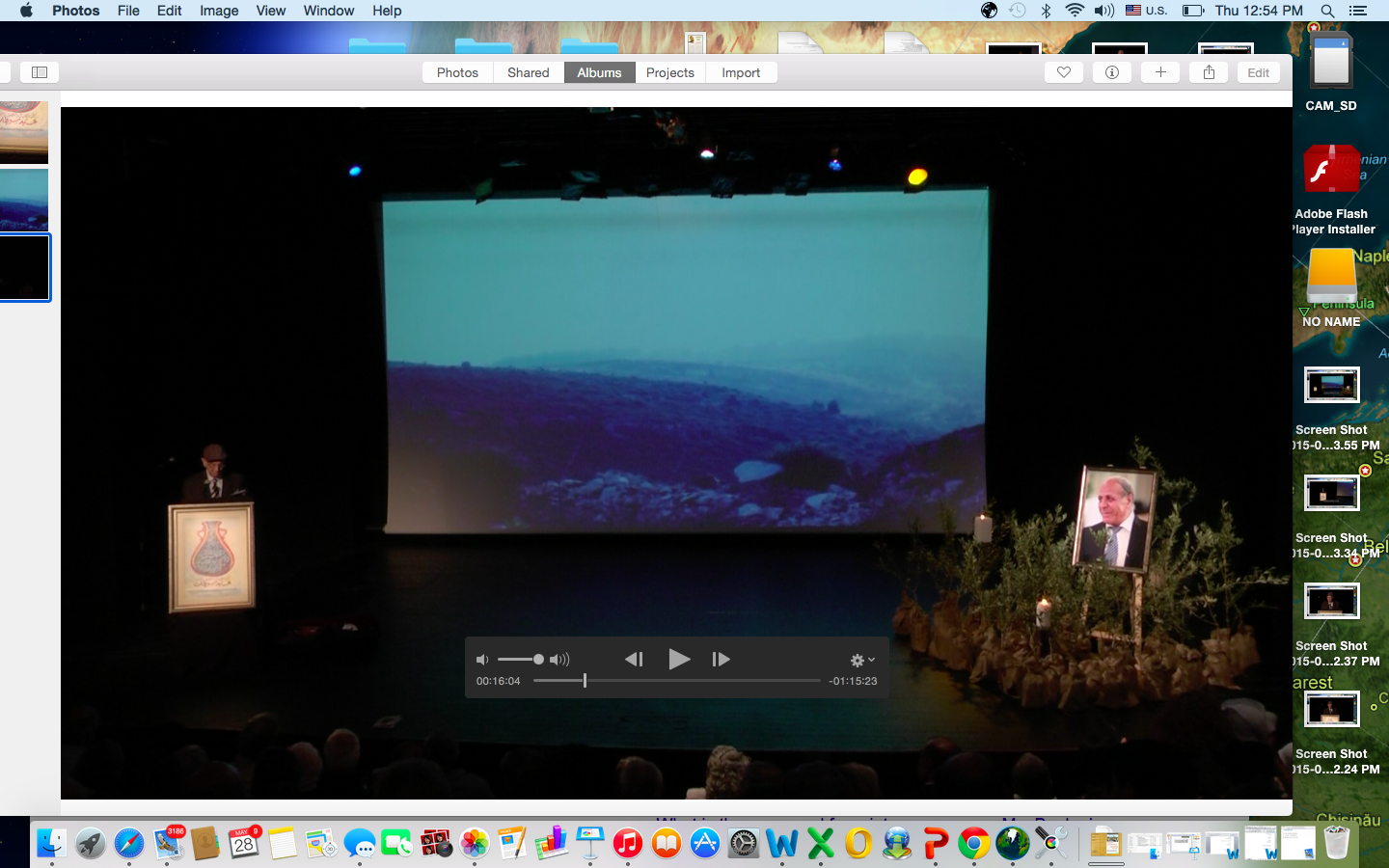Open the Import tab
The width and height of the screenshot is (1389, 868).
tap(741, 72)
